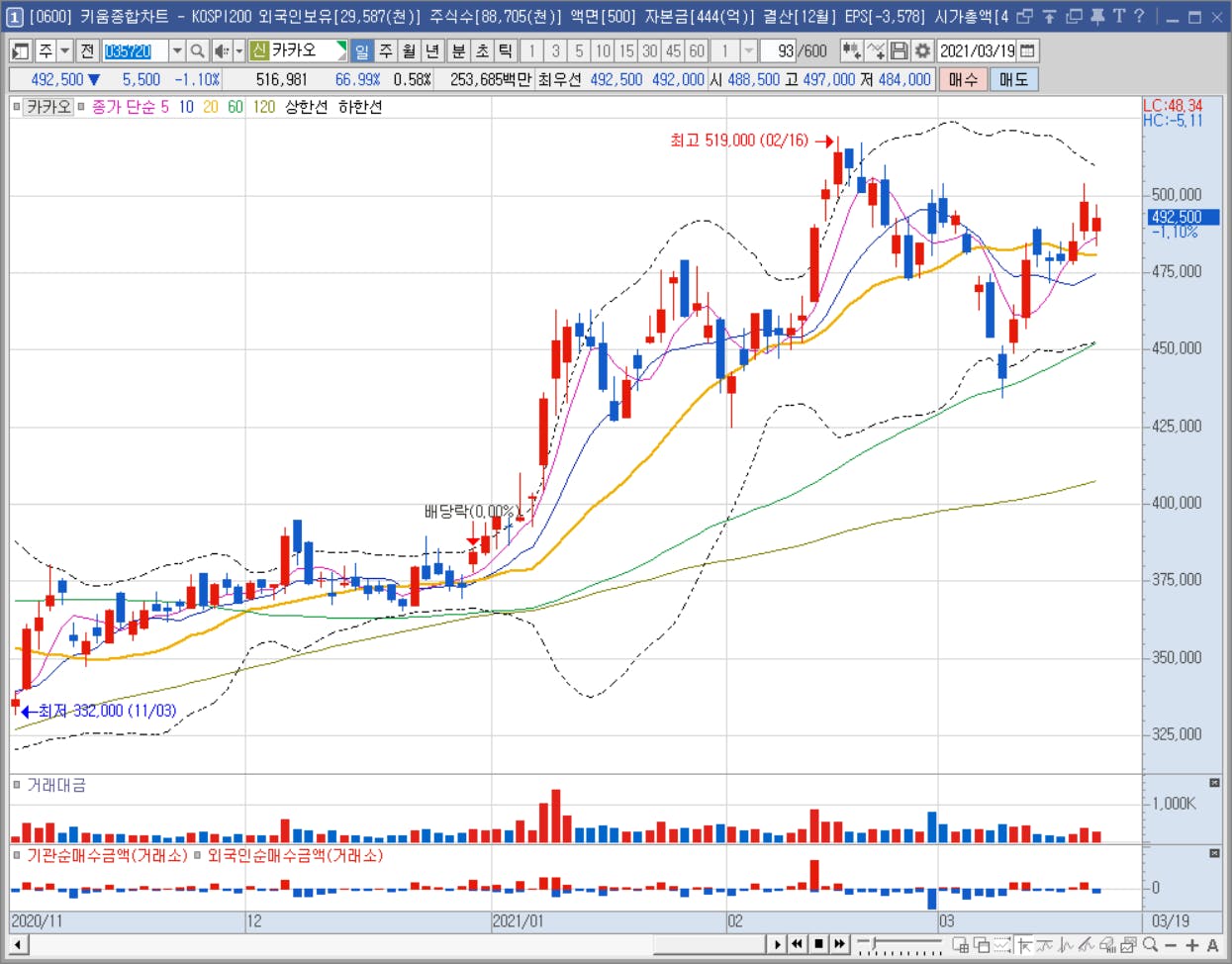Toggle the 카카오 price series checkbox
Viewport: 1232px width, 964px height.
[17, 107]
